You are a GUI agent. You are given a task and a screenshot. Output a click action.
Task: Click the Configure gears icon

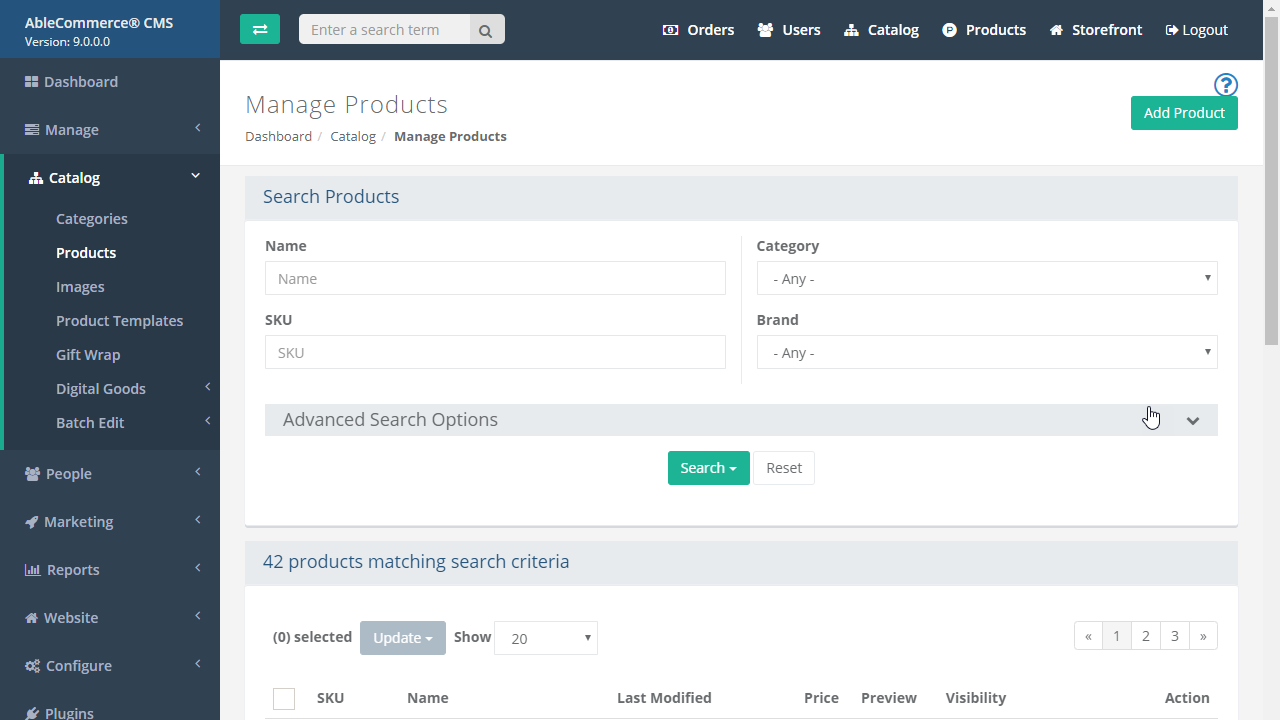click(32, 666)
